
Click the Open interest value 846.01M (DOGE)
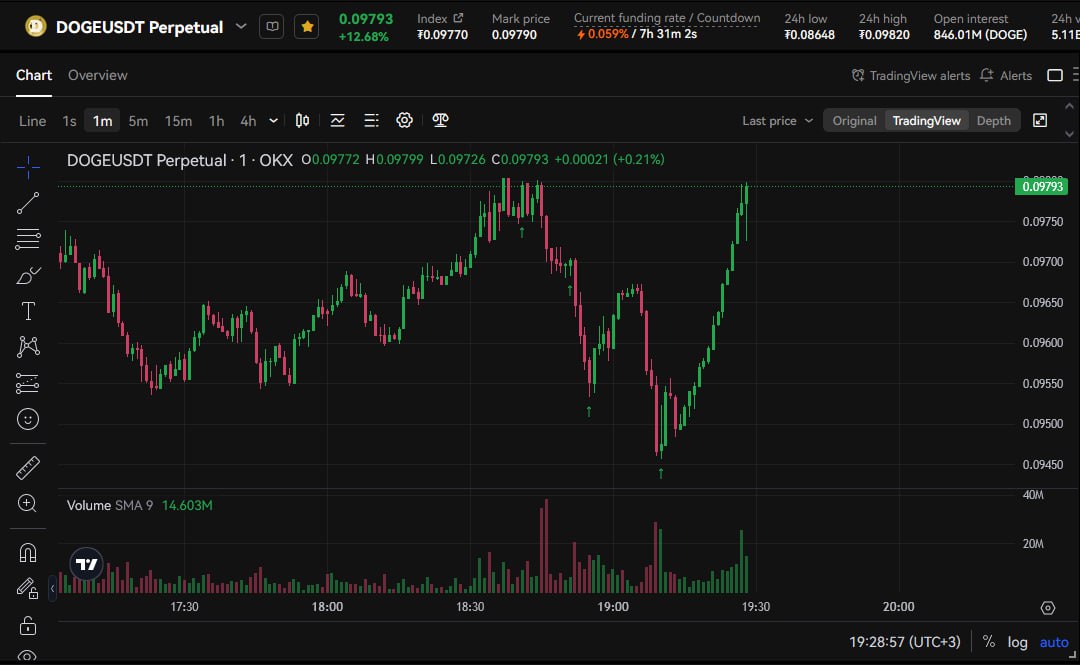point(980,34)
